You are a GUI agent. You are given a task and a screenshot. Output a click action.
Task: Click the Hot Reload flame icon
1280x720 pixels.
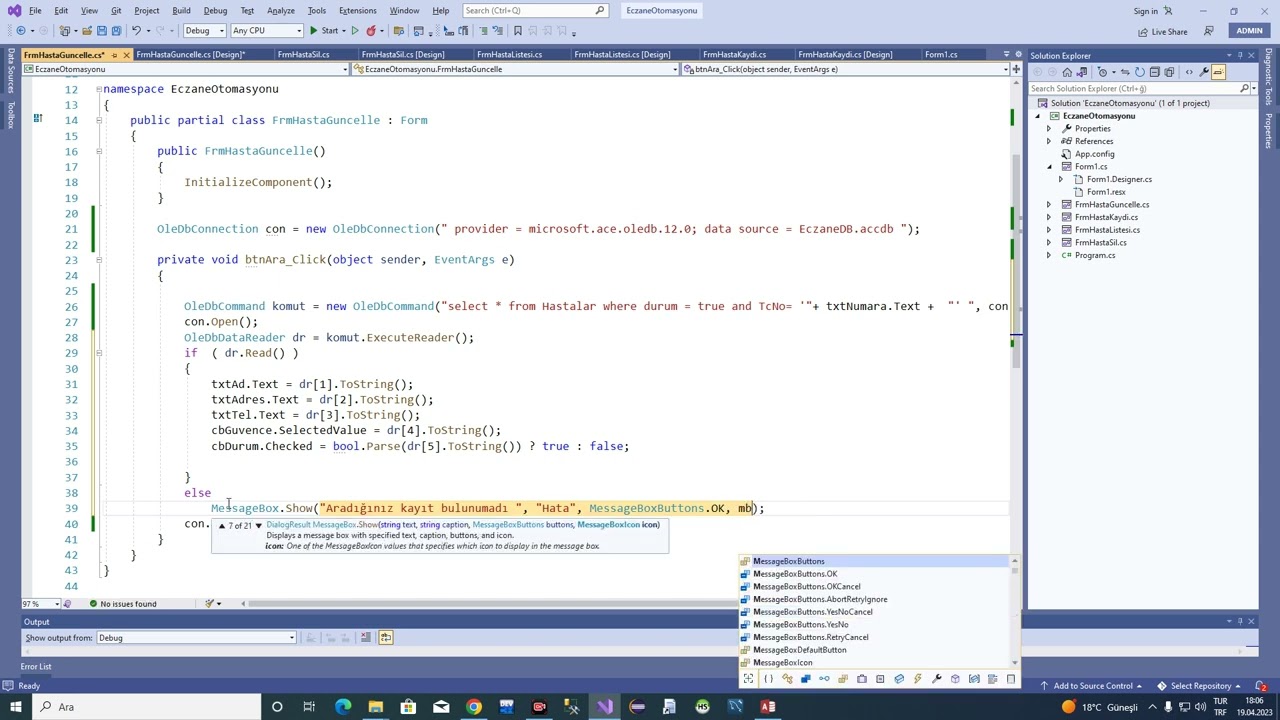[x=371, y=31]
